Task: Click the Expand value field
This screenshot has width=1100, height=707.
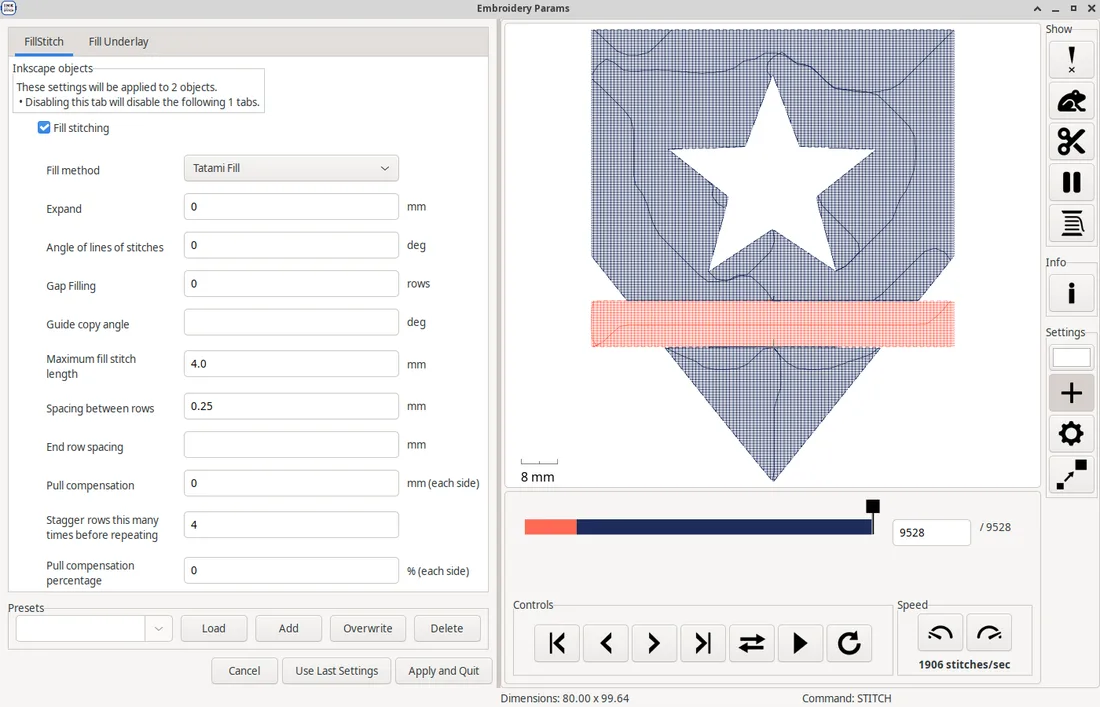Action: point(291,207)
